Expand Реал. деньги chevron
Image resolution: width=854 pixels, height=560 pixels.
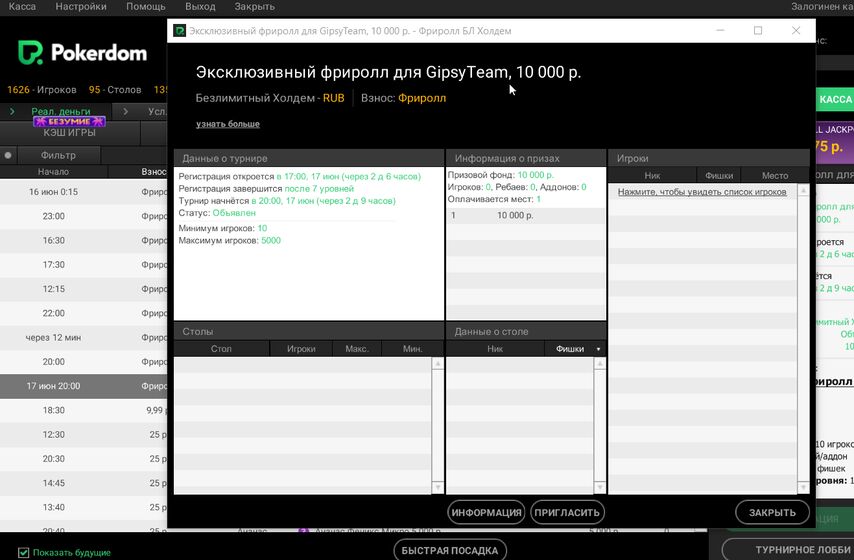click(12, 111)
